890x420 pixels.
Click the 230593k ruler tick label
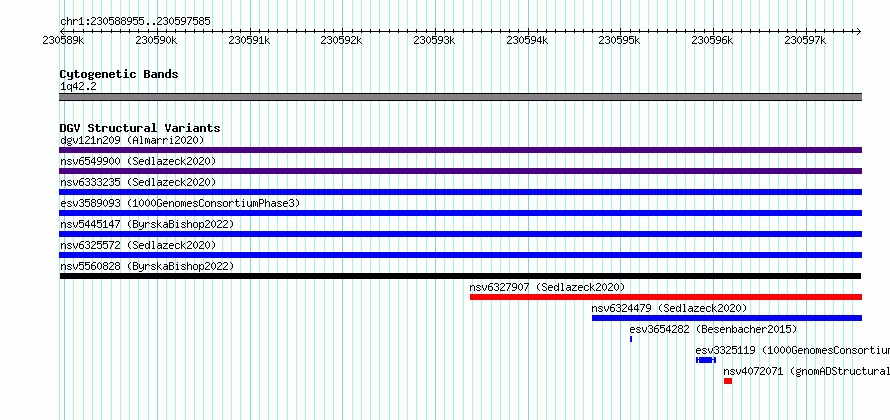[434, 40]
